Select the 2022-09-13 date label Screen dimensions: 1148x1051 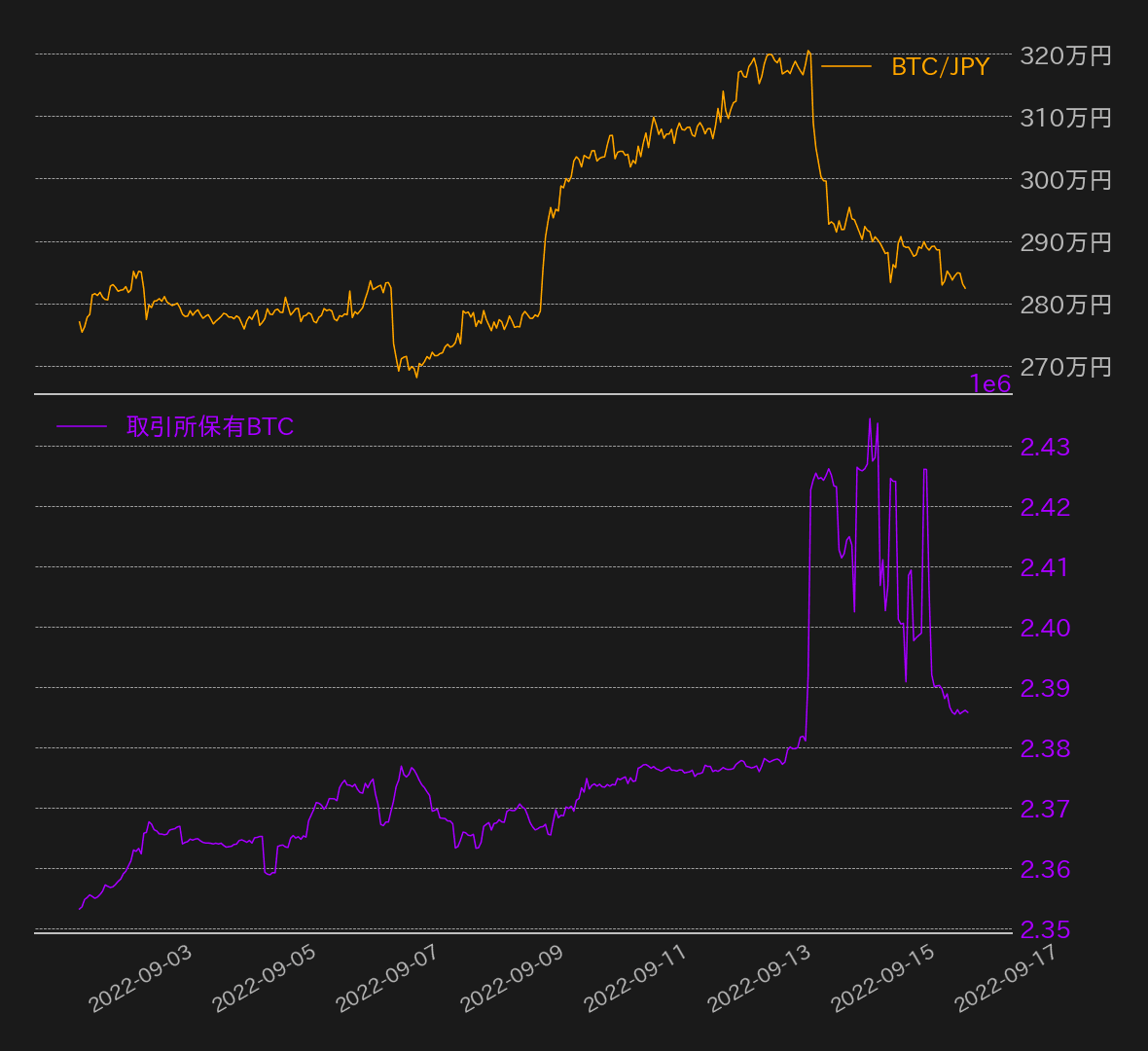pyautogui.click(x=760, y=978)
